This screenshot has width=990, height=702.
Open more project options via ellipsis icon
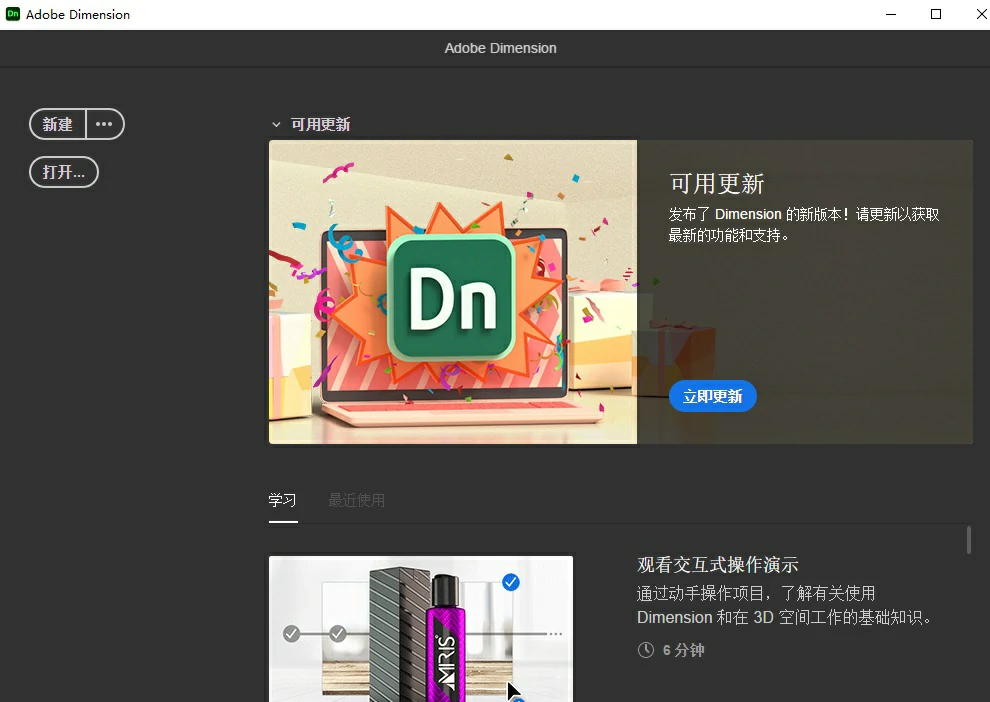104,124
